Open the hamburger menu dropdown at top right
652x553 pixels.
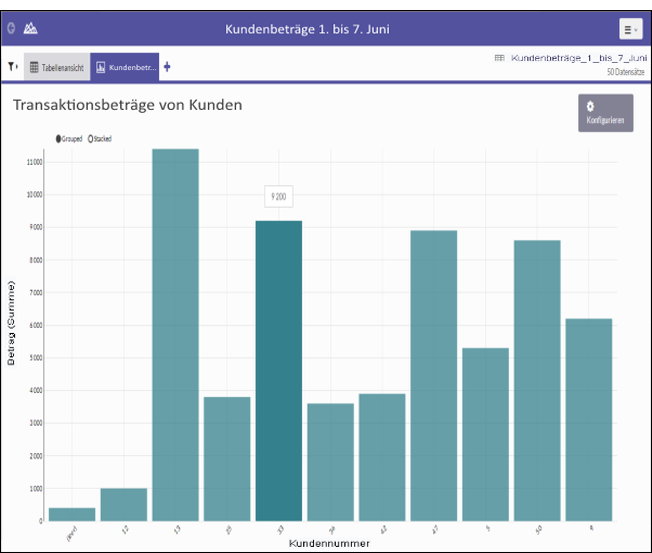[629, 29]
